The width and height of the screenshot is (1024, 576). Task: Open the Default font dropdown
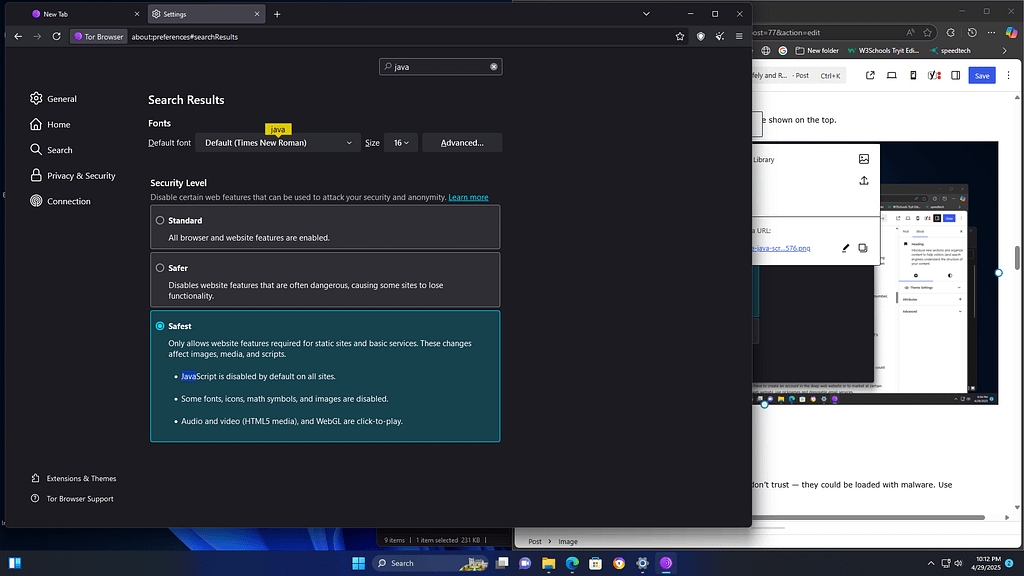(x=278, y=142)
